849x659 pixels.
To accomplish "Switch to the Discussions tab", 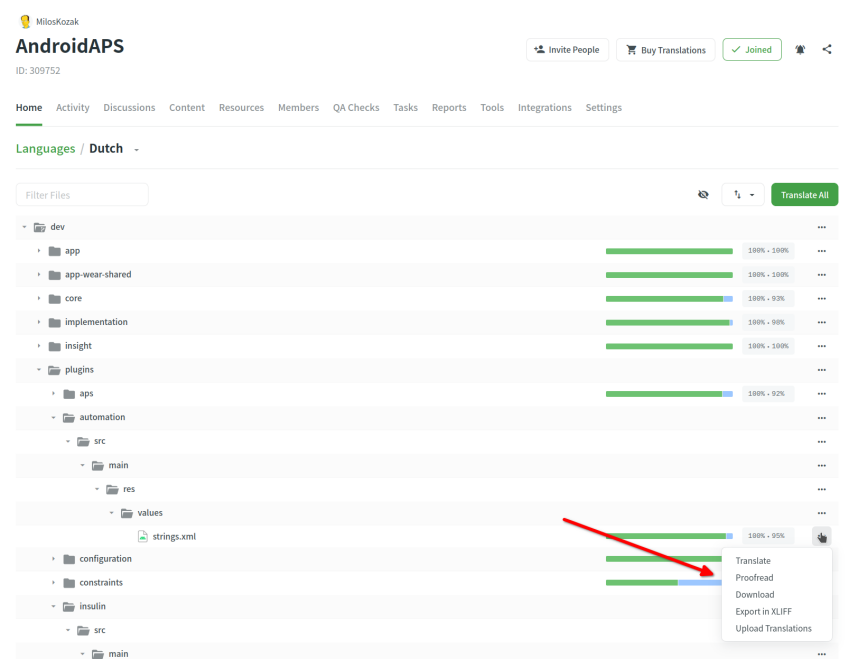I will pyautogui.click(x=129, y=108).
